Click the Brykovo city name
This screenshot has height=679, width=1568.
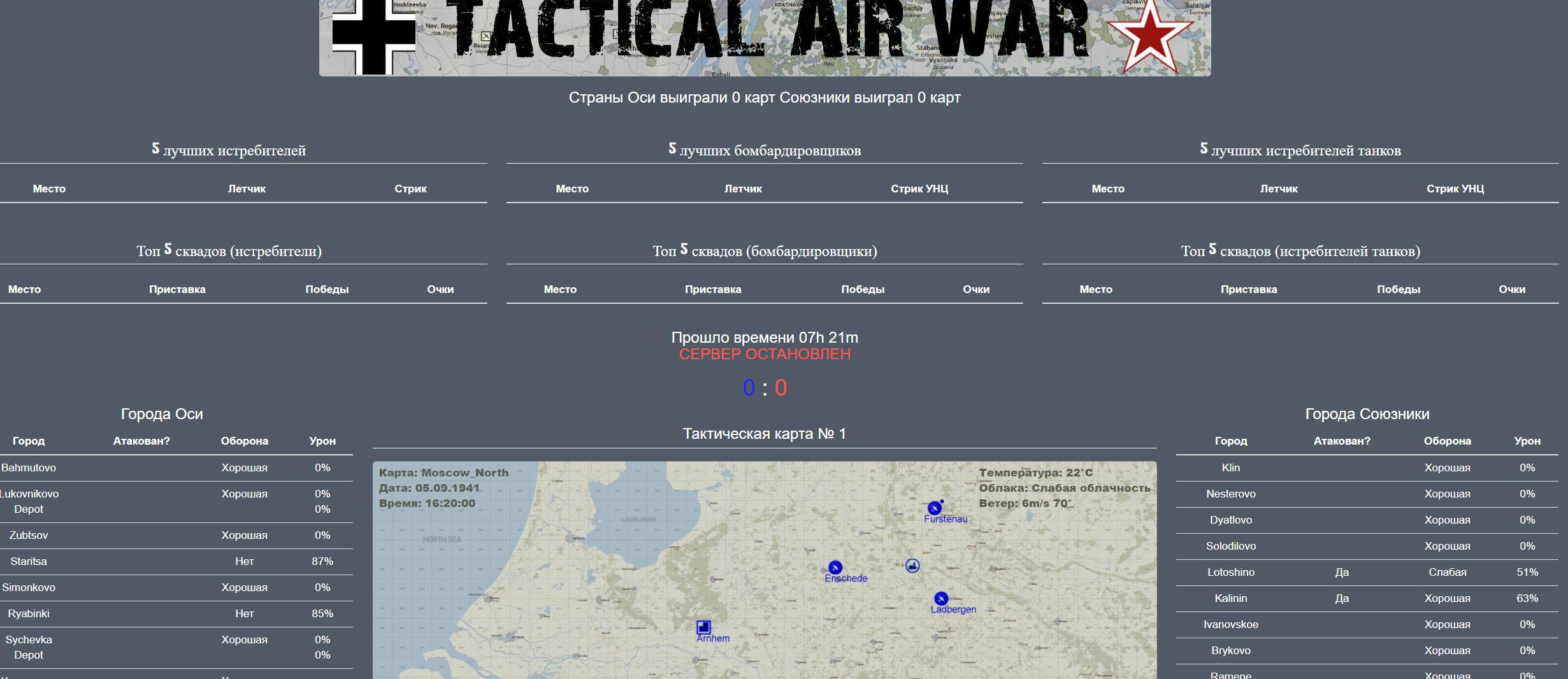point(1231,650)
